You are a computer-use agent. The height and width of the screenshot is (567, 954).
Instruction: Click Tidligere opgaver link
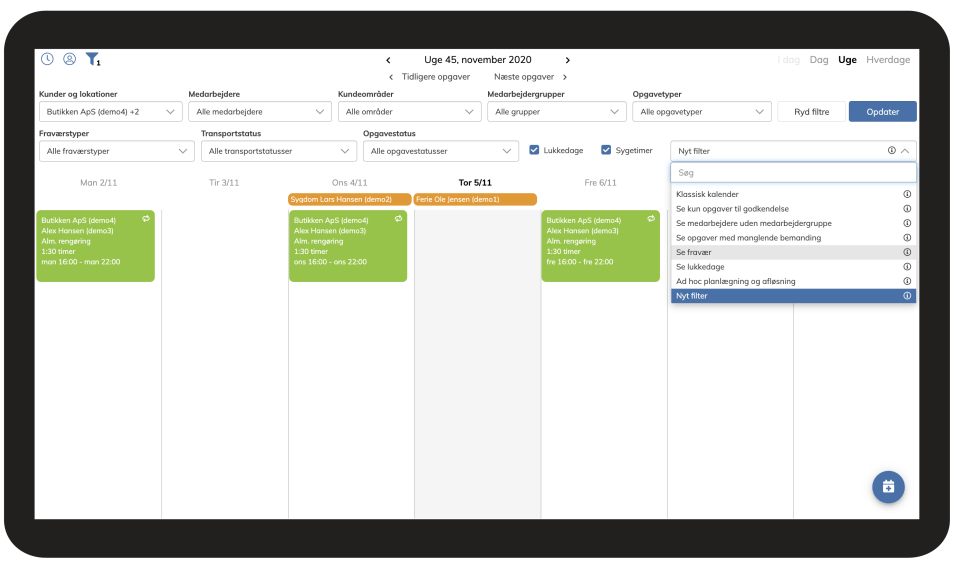point(436,77)
